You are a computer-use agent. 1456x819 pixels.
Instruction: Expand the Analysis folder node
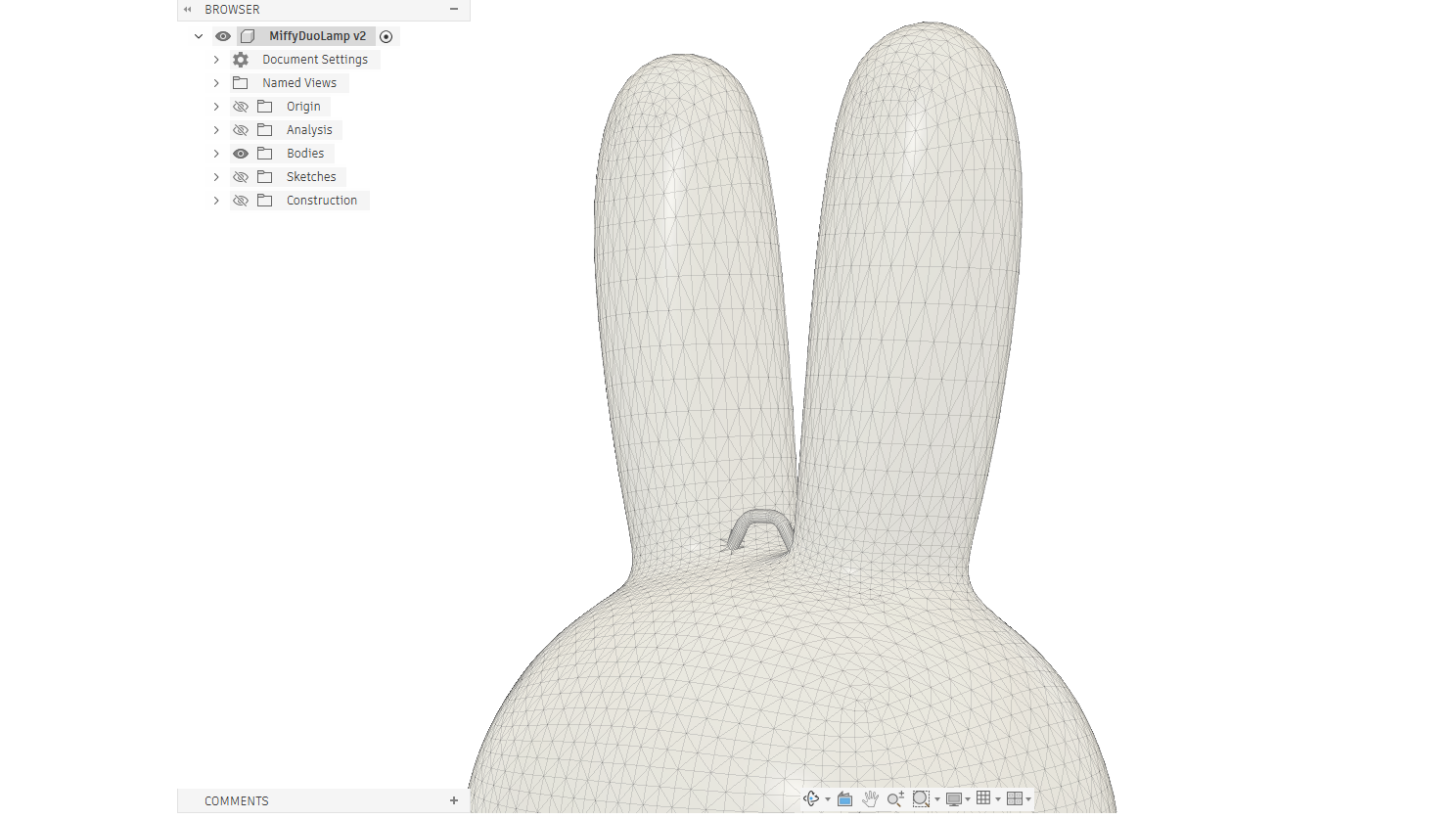click(x=216, y=130)
